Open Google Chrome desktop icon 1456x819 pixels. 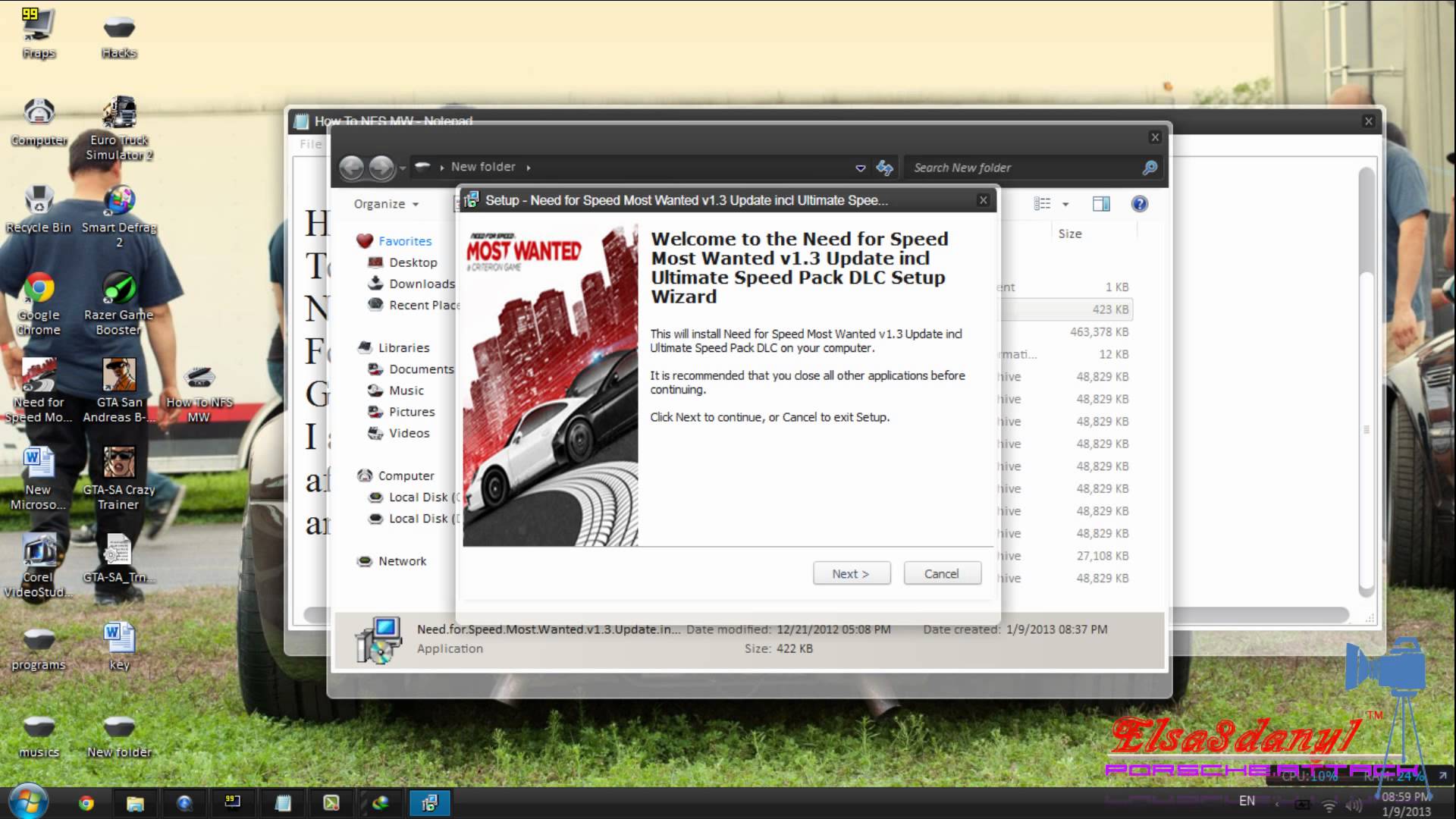(39, 289)
